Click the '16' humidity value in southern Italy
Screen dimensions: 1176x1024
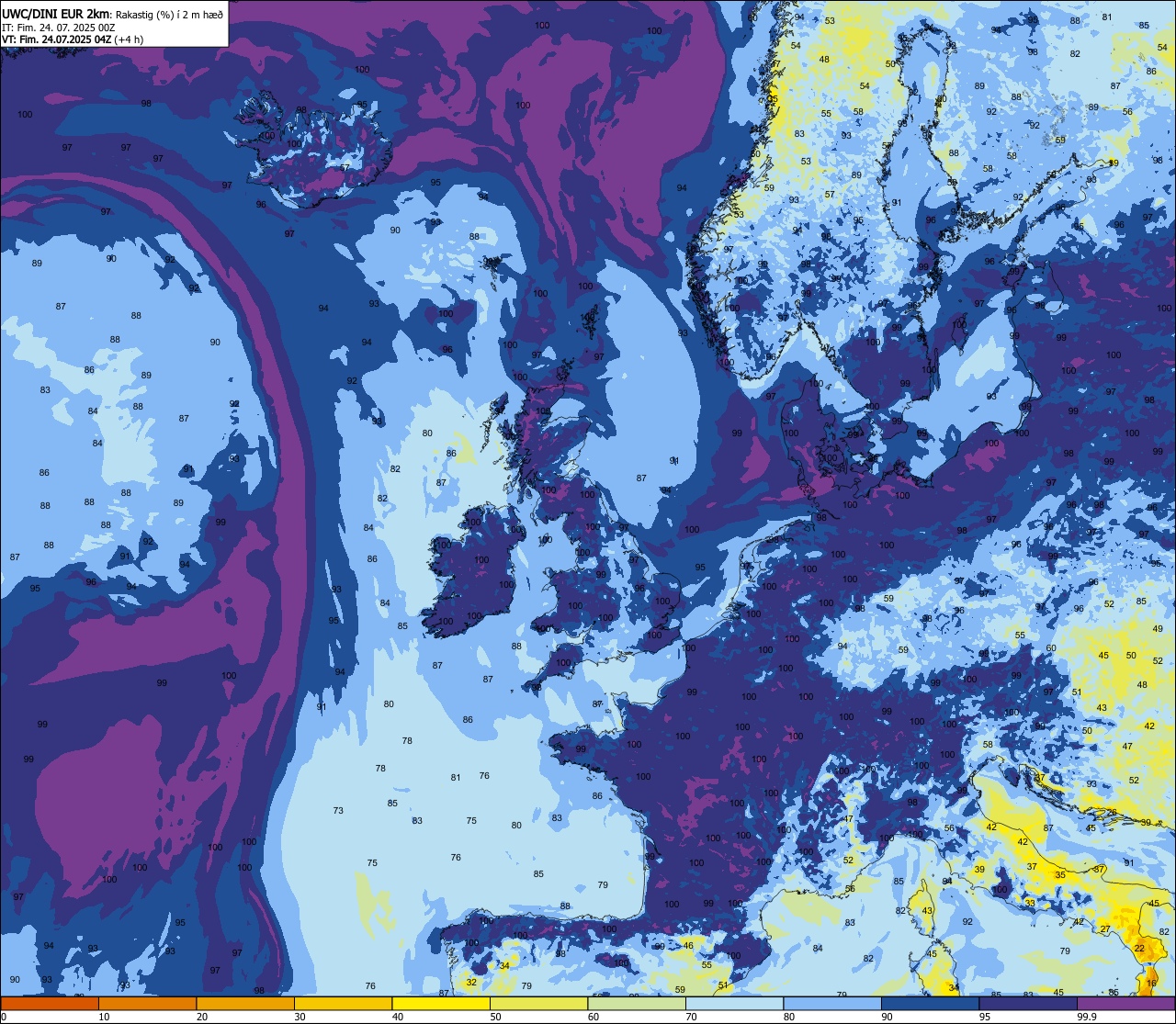[x=1152, y=983]
